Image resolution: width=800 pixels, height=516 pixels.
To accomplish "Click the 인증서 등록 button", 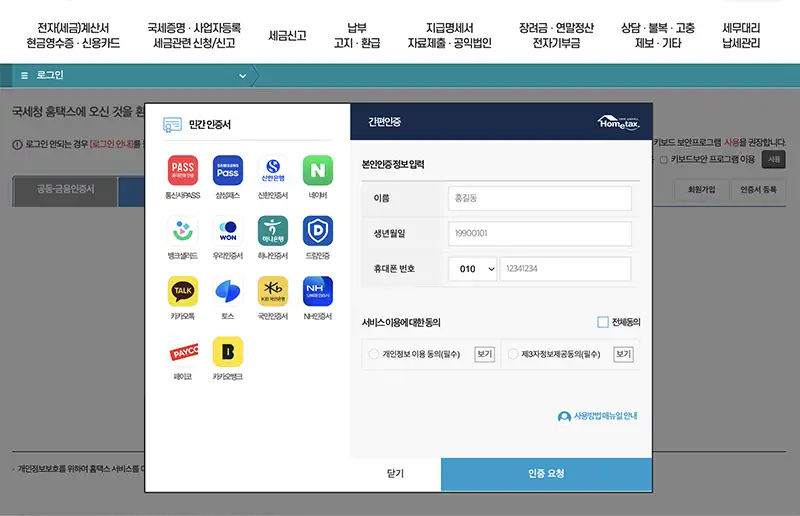I will 758,189.
